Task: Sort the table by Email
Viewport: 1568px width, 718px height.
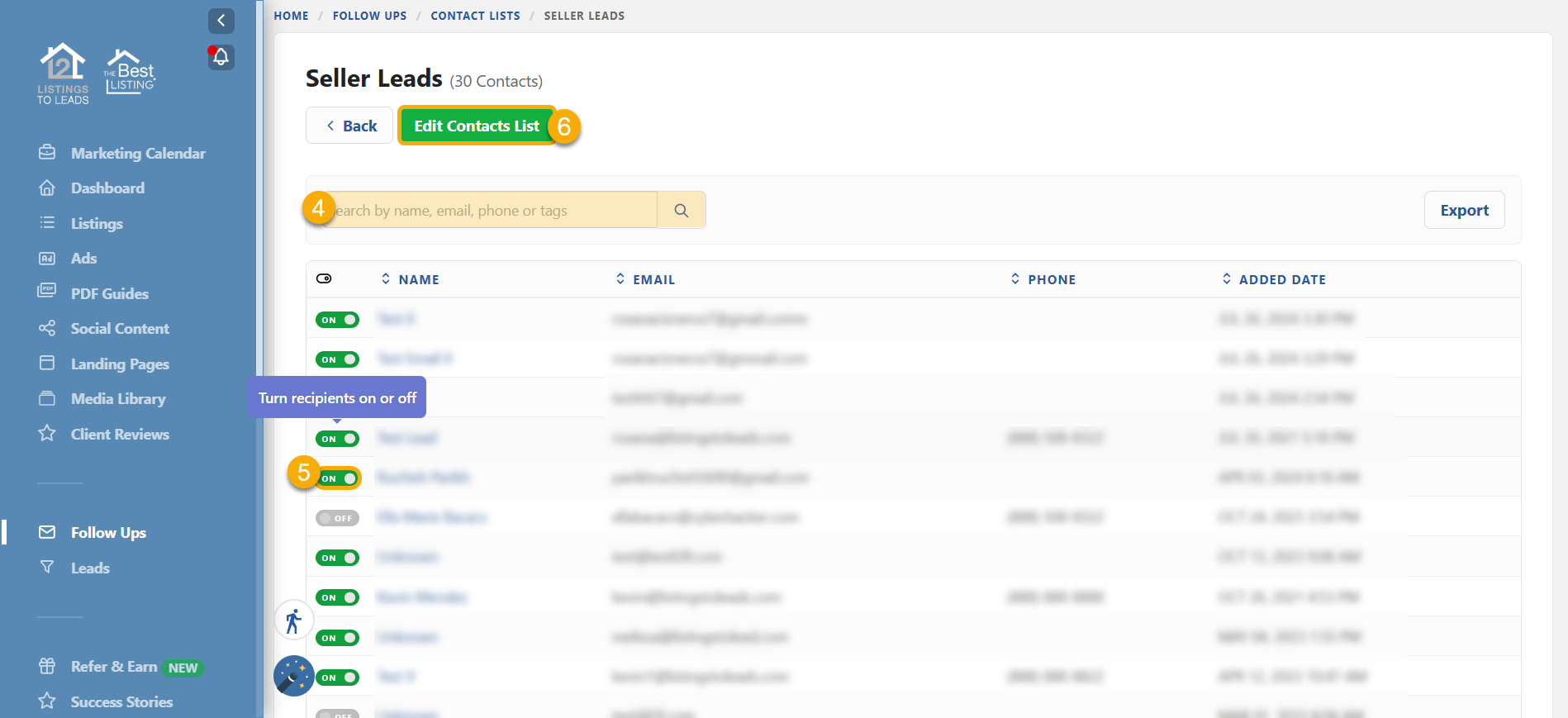Action: pyautogui.click(x=645, y=279)
